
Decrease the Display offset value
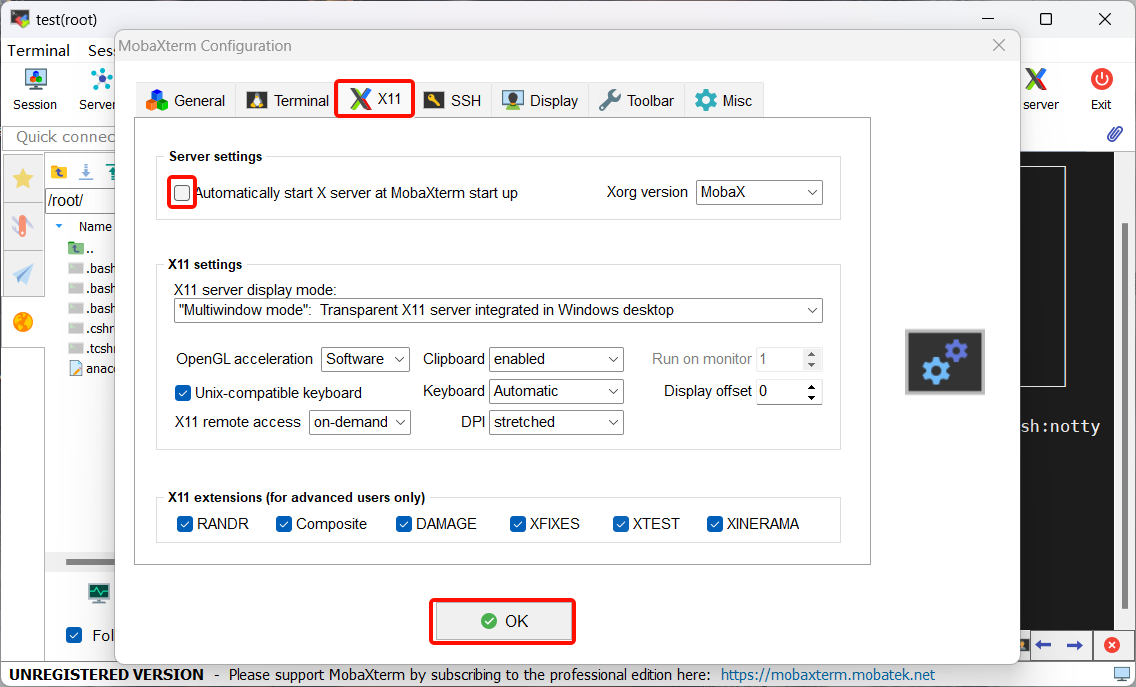[811, 398]
